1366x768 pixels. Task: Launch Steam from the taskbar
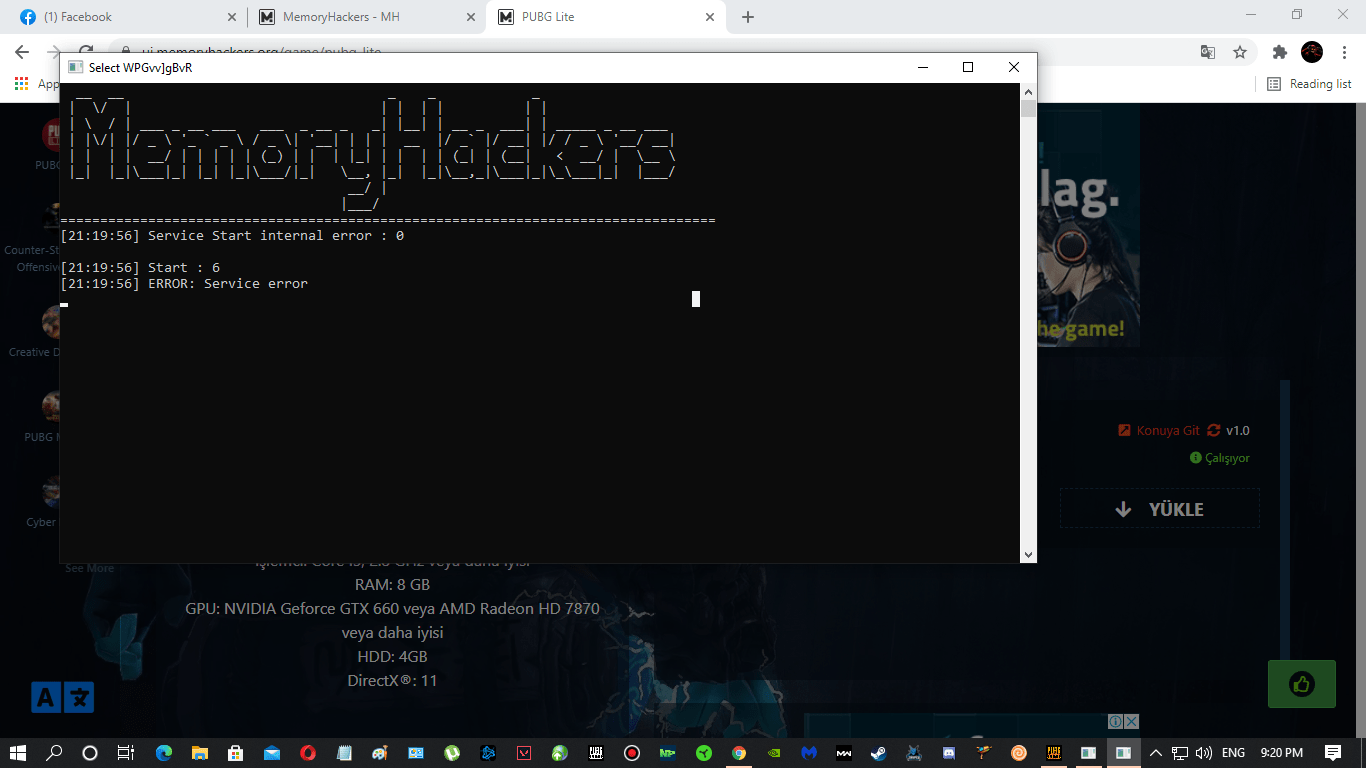click(877, 753)
